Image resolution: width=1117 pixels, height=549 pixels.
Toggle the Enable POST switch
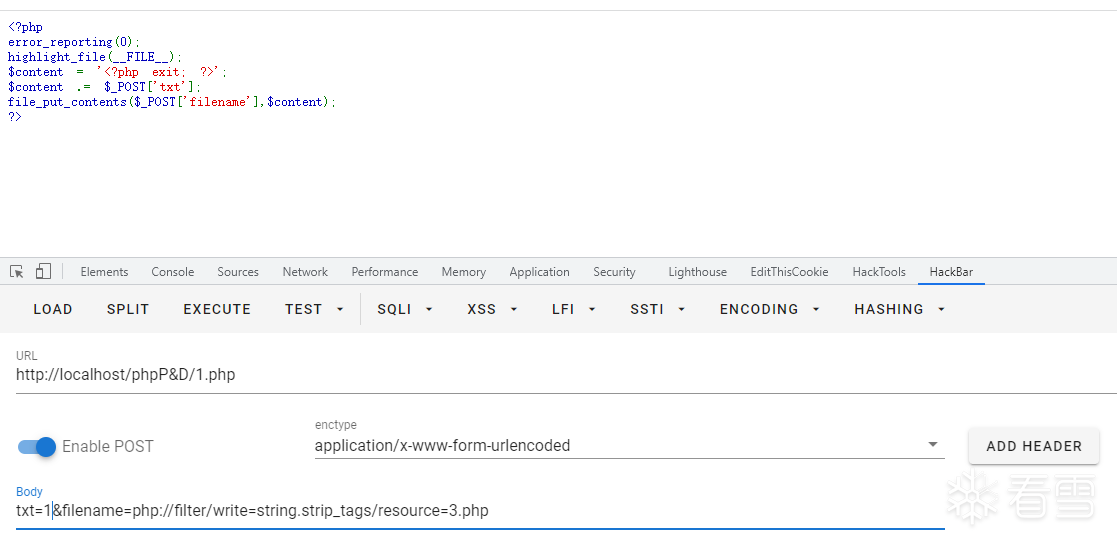[37, 446]
